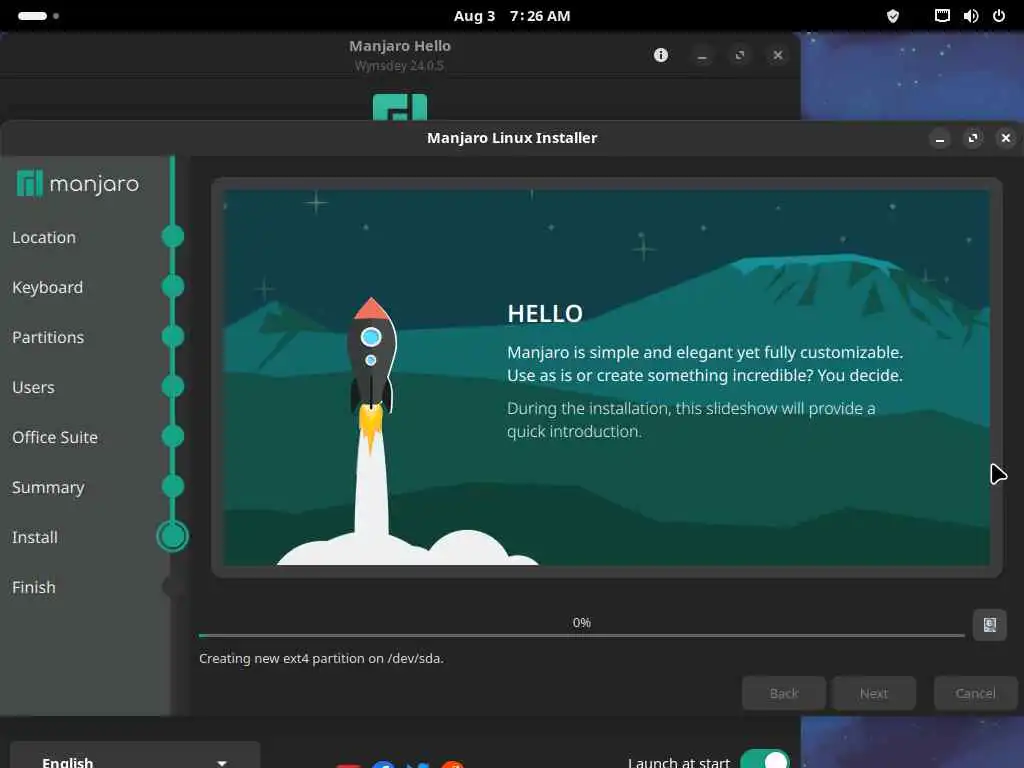Select the Partitions step in sidebar
This screenshot has height=768, width=1024.
pos(48,338)
